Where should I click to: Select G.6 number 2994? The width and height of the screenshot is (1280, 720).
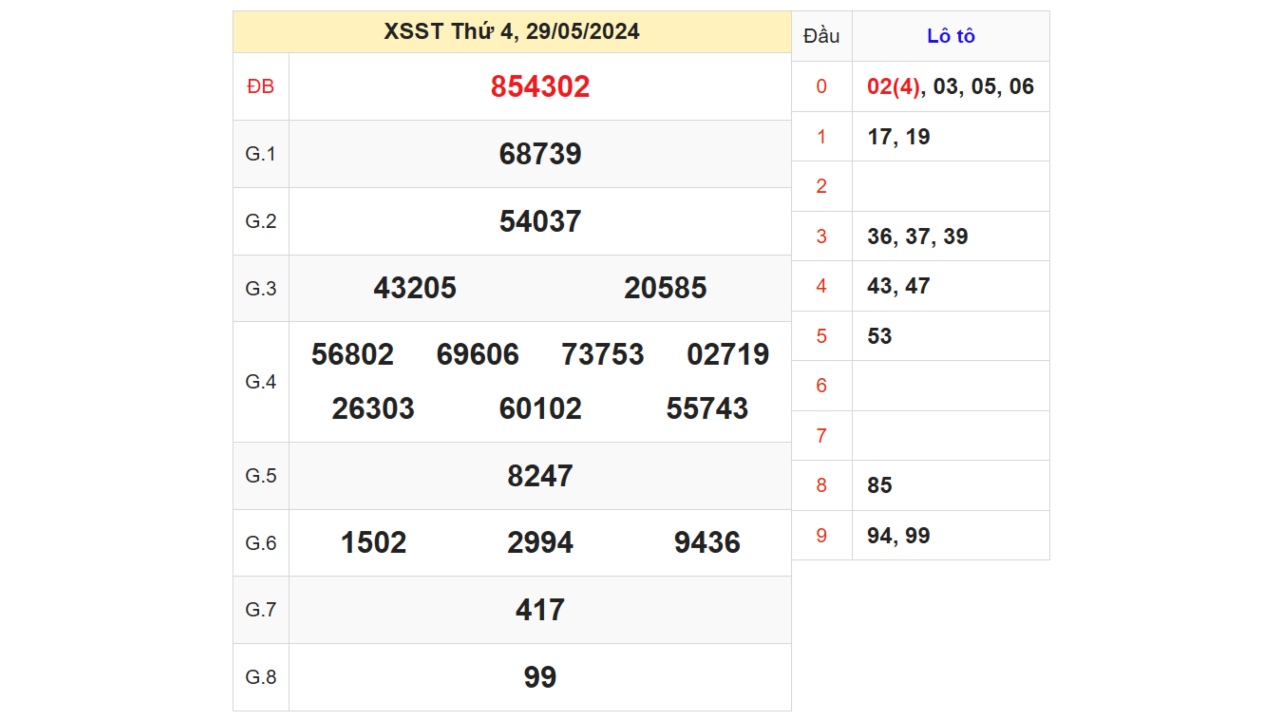pos(540,543)
